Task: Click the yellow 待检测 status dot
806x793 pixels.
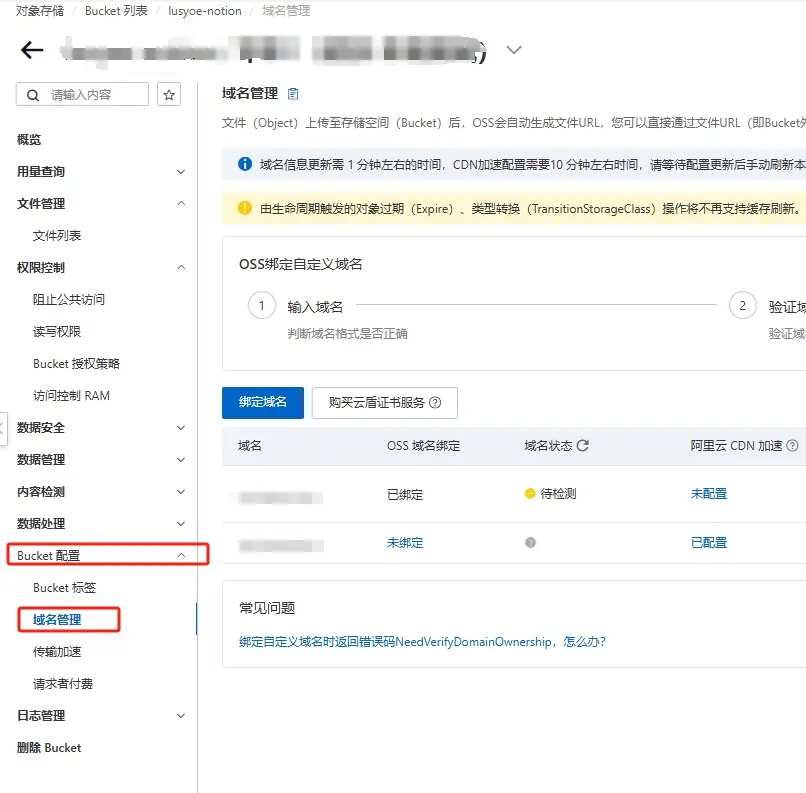Action: coord(530,494)
